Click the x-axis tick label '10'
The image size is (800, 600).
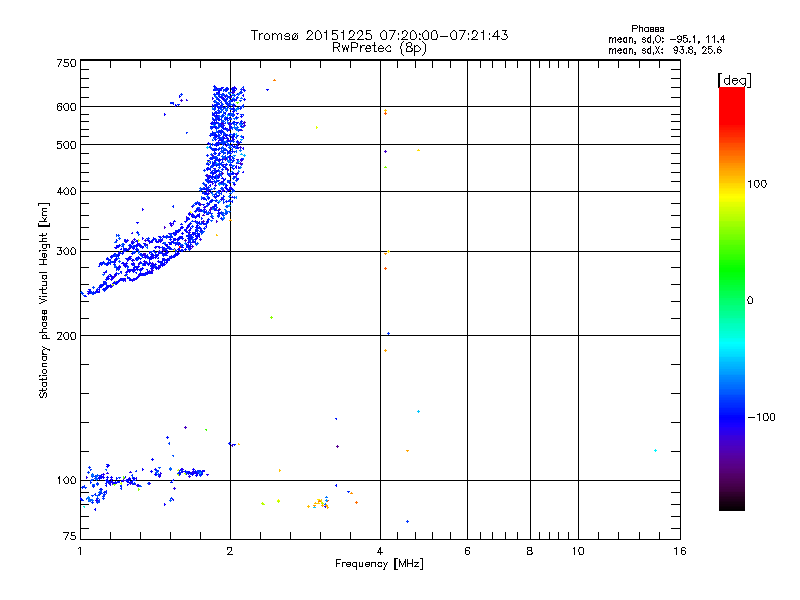coord(578,551)
